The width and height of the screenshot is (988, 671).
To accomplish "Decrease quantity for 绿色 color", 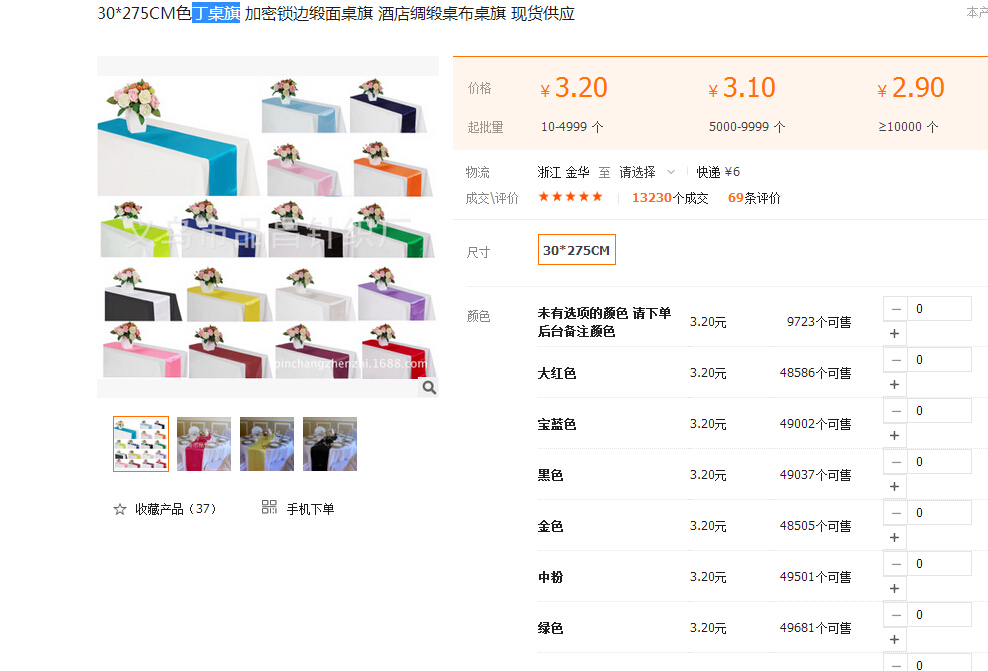I will 895,615.
